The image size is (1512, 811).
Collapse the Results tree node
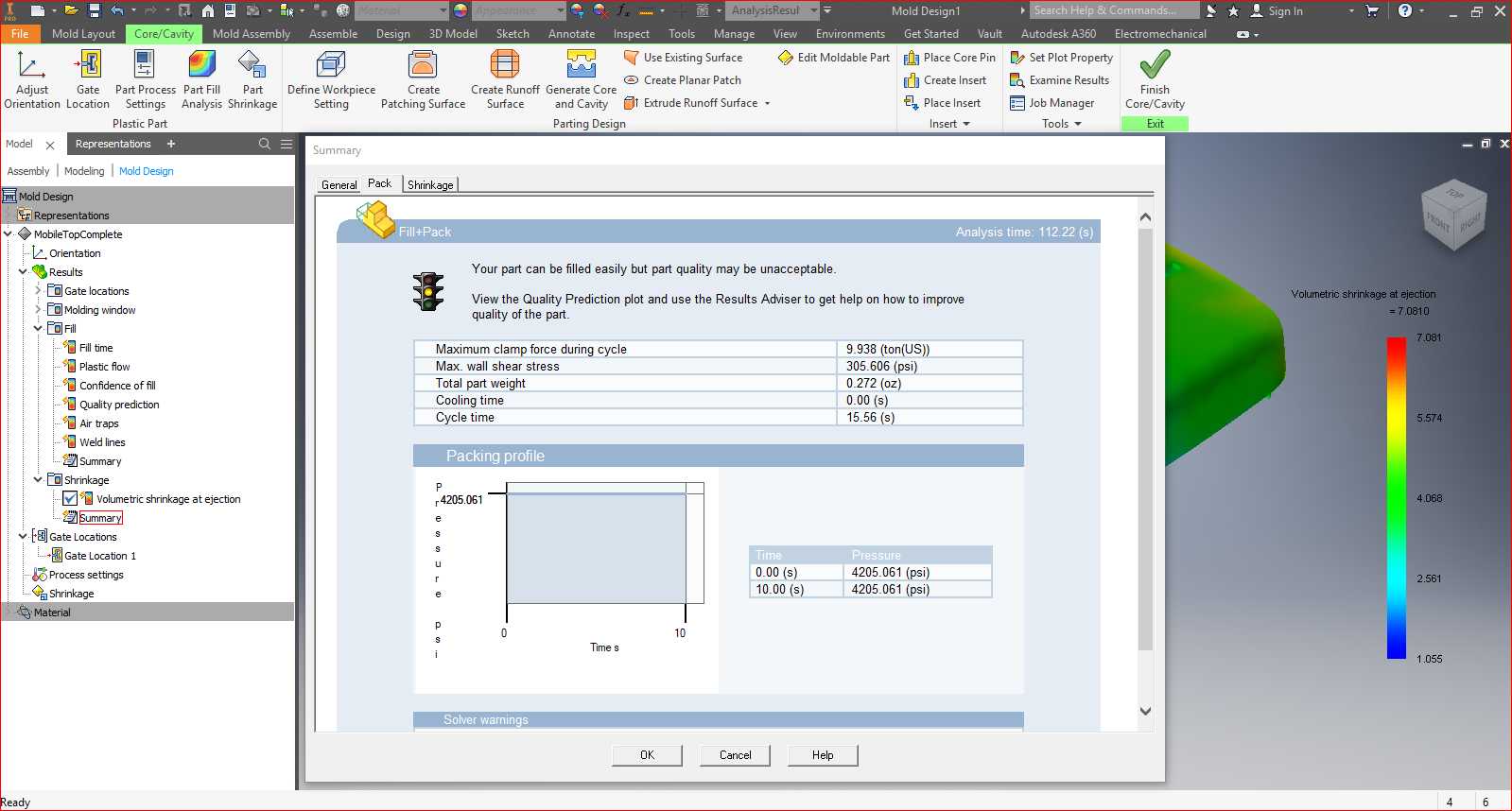click(24, 272)
